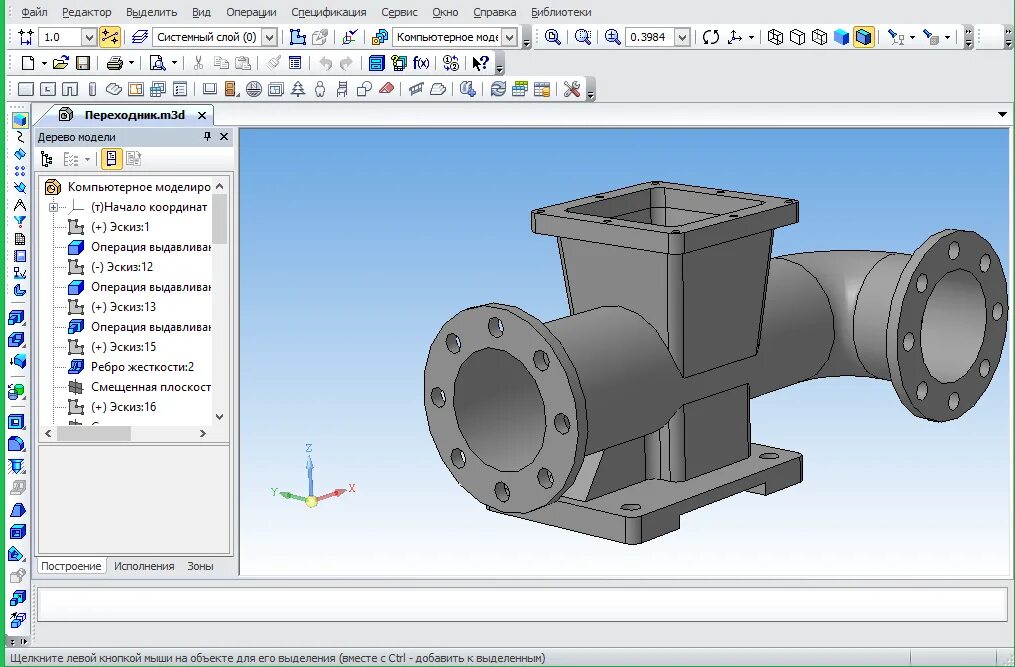
Task: Select Ребро жесткости:2 in model tree
Action: click(142, 367)
